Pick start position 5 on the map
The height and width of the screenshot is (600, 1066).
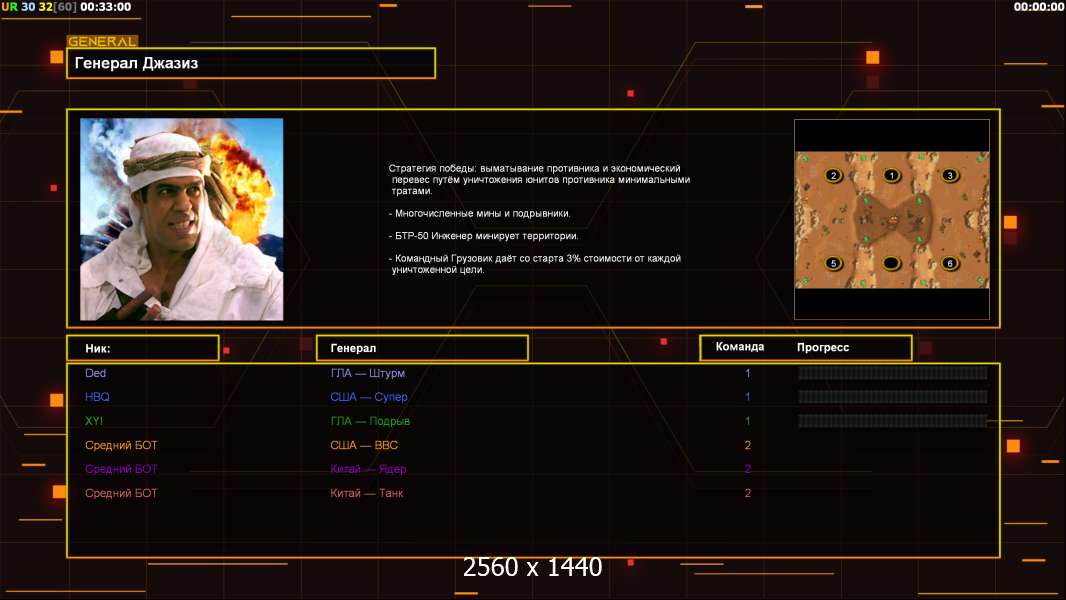coord(833,264)
